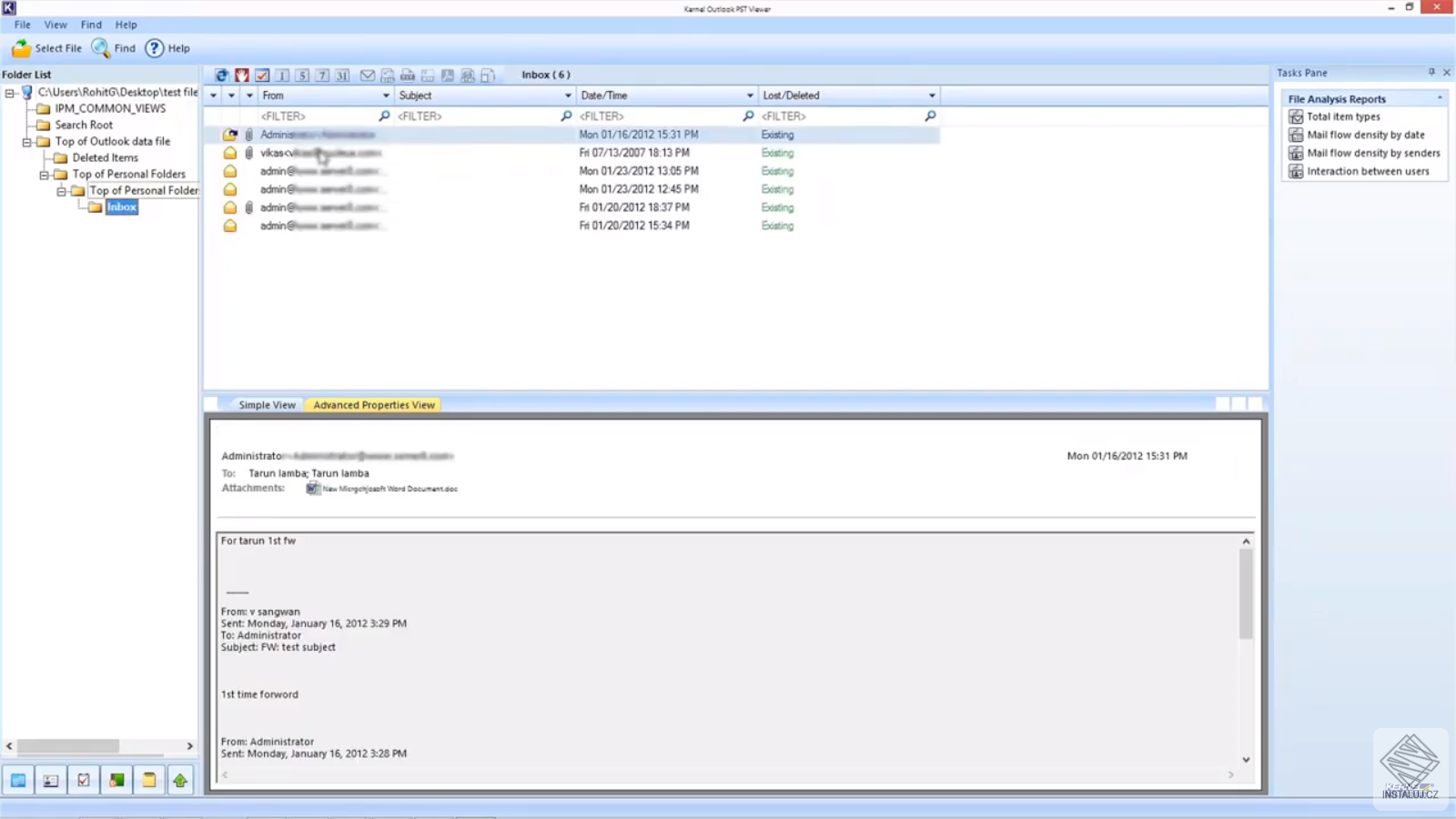Open the Date/Time column dropdown arrow
1456x819 pixels.
[748, 95]
